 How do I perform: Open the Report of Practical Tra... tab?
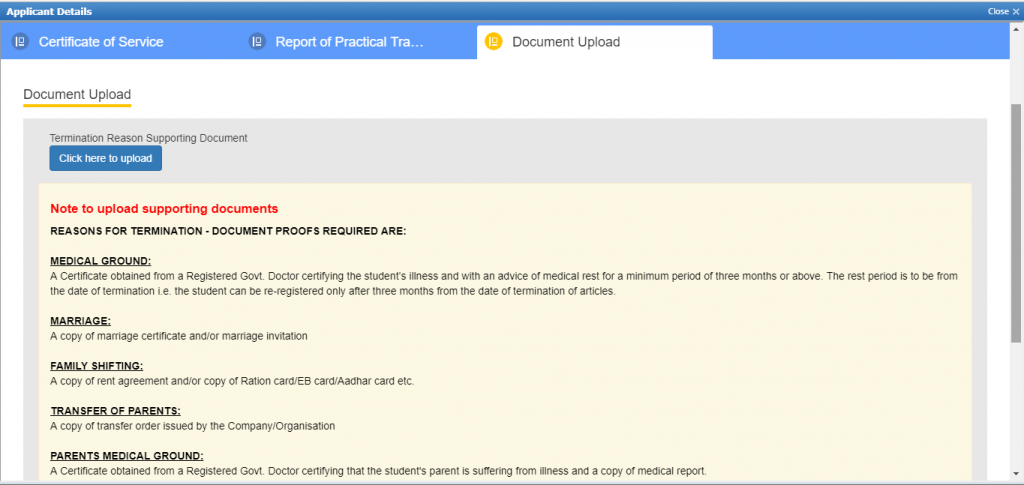(350, 42)
